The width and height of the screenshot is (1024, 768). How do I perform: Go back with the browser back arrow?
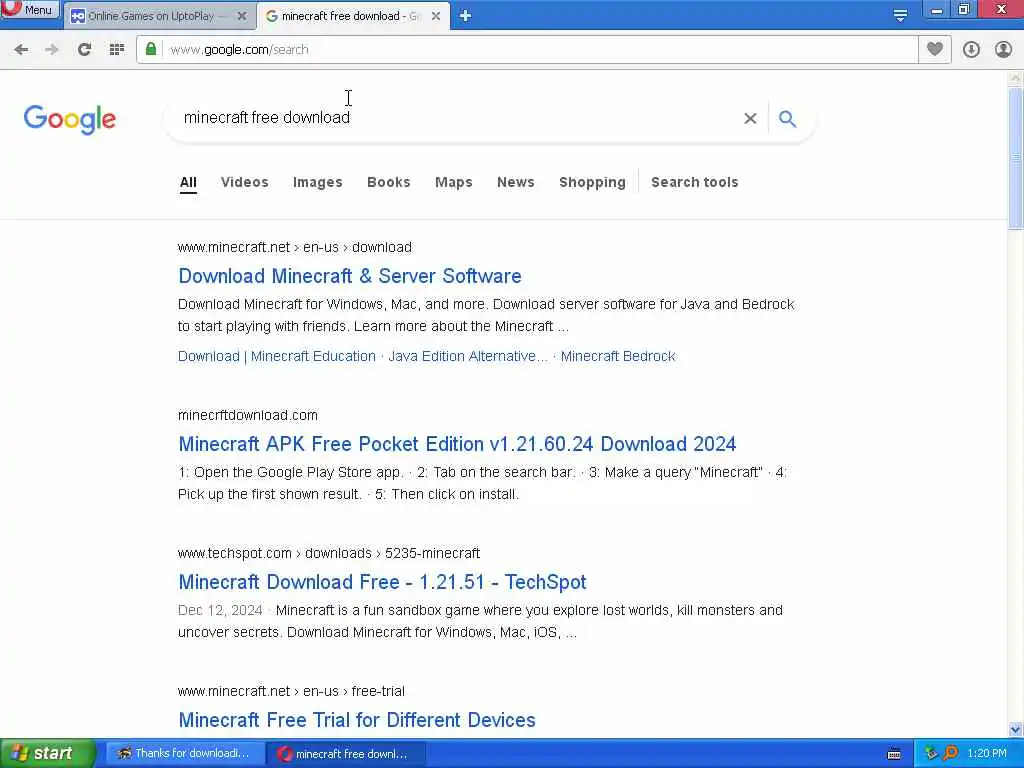(21, 50)
